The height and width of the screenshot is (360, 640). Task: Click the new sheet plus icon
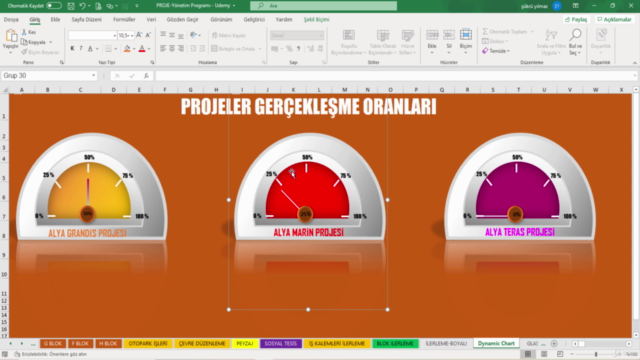[554, 344]
